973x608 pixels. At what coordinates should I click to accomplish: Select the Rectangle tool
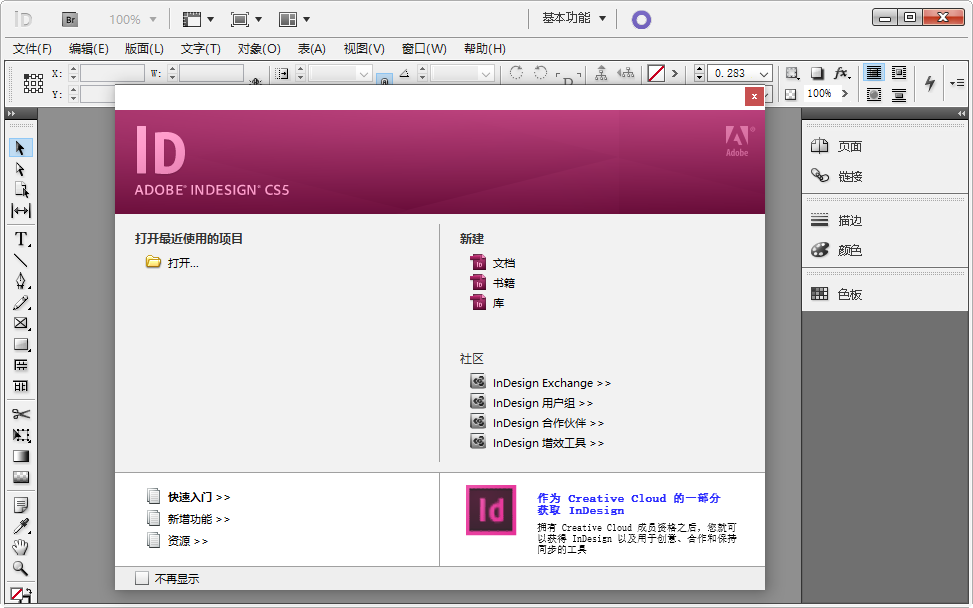pos(20,344)
